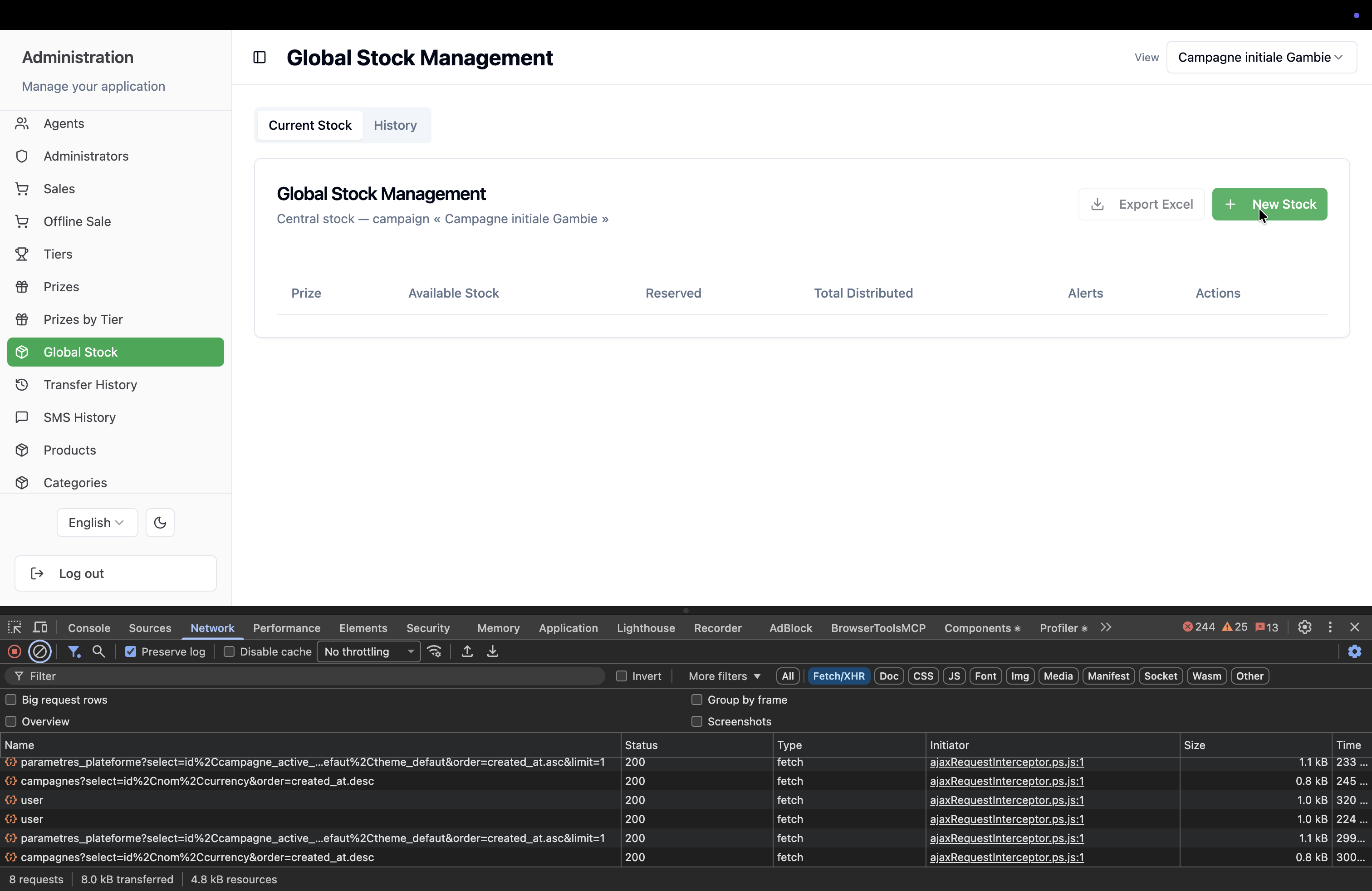Click the network Filter input field
Screen dimensions: 1372x891
coord(305,676)
